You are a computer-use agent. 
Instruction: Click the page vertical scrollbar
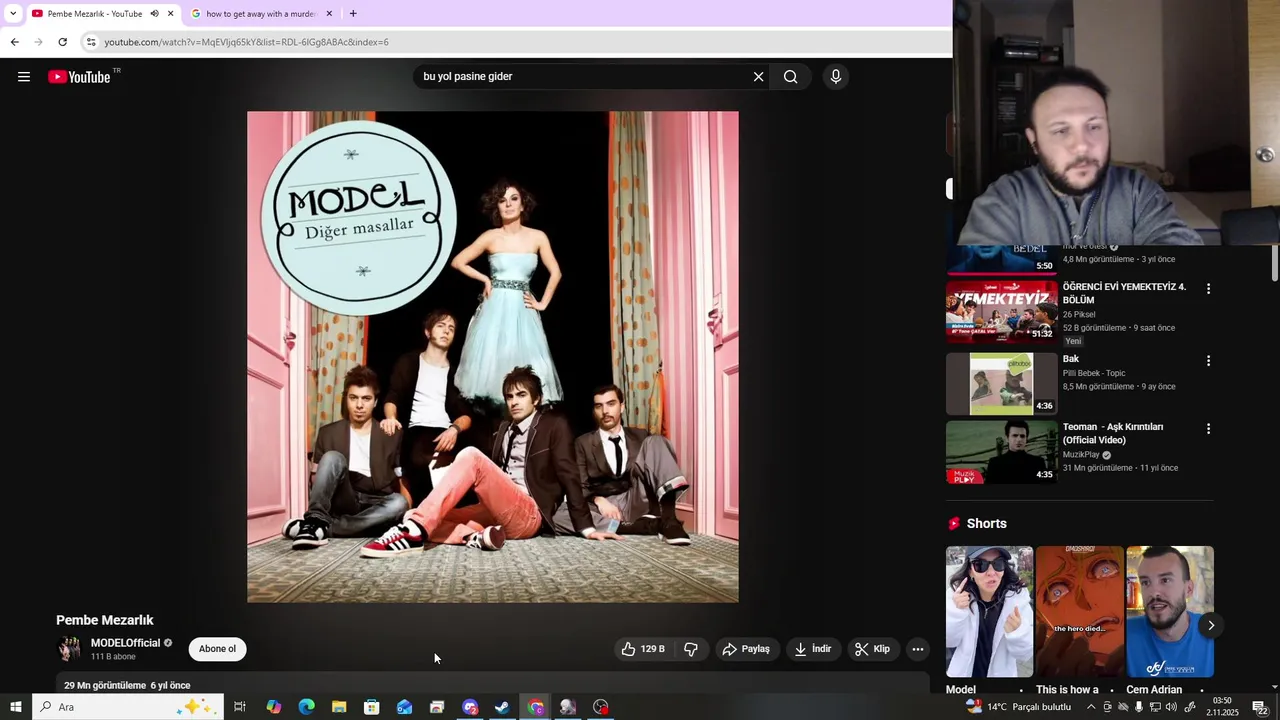point(1274,262)
